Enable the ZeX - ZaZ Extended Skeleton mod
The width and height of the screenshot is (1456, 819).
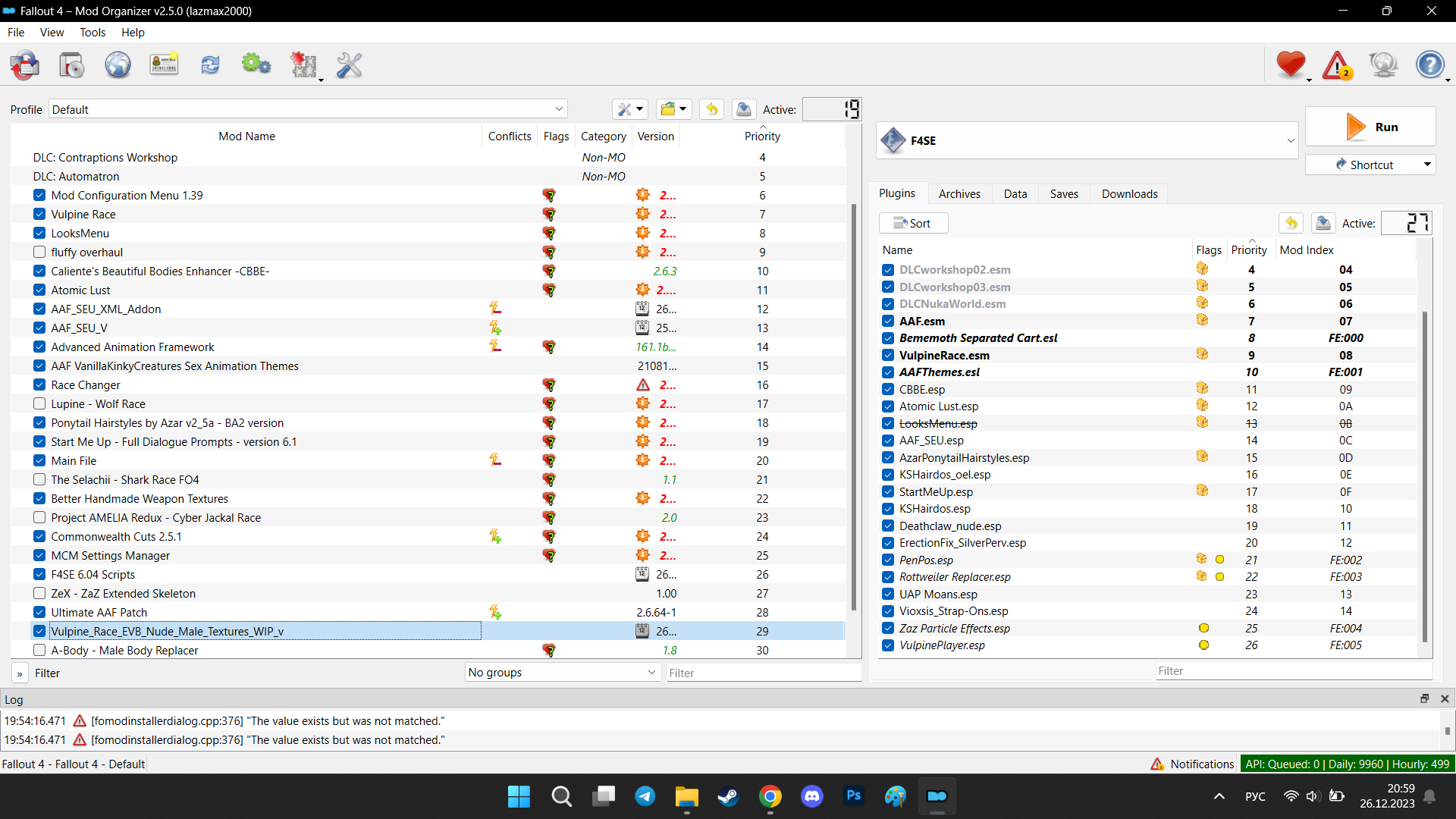(x=38, y=593)
